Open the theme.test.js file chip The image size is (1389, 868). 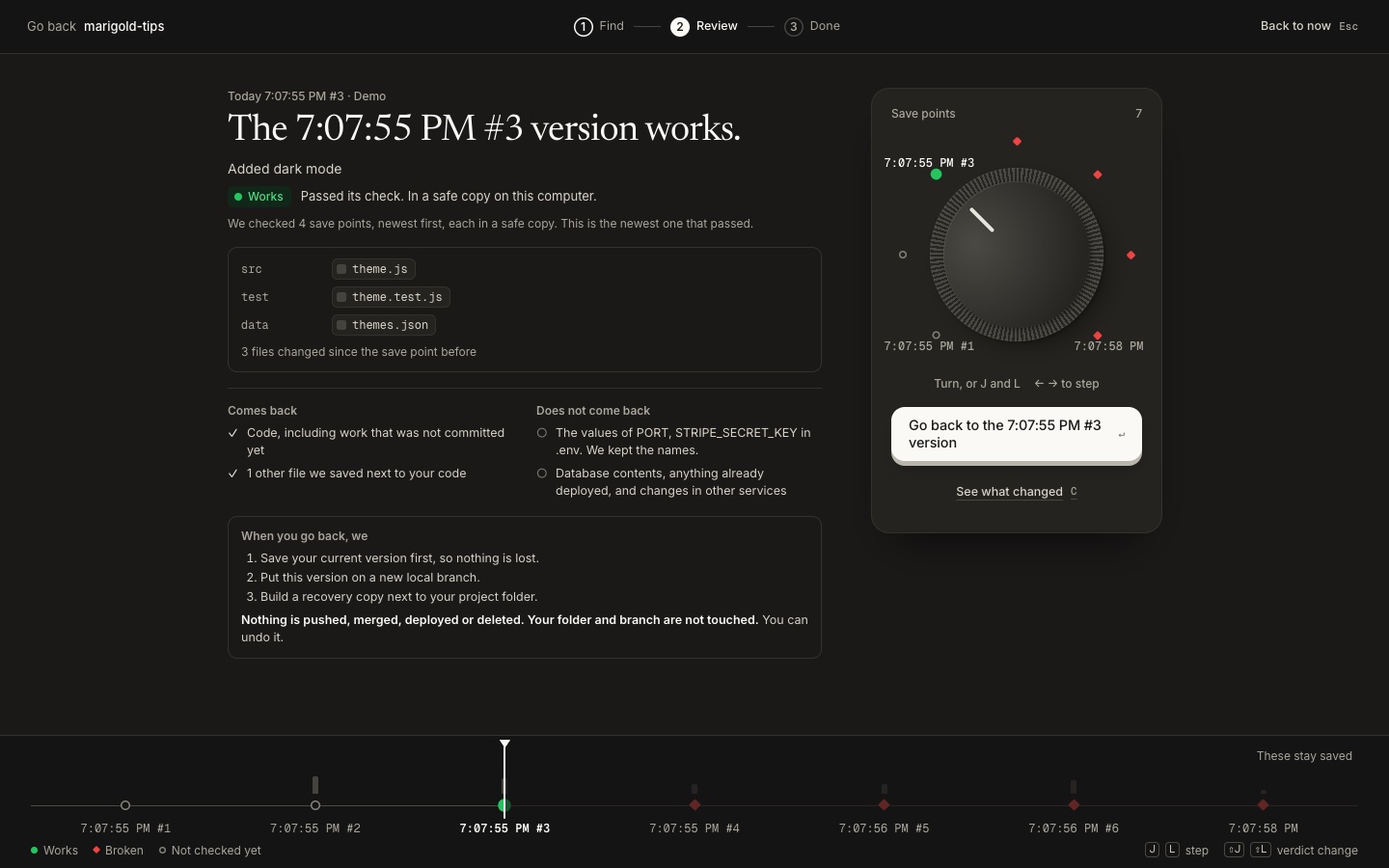(x=391, y=297)
